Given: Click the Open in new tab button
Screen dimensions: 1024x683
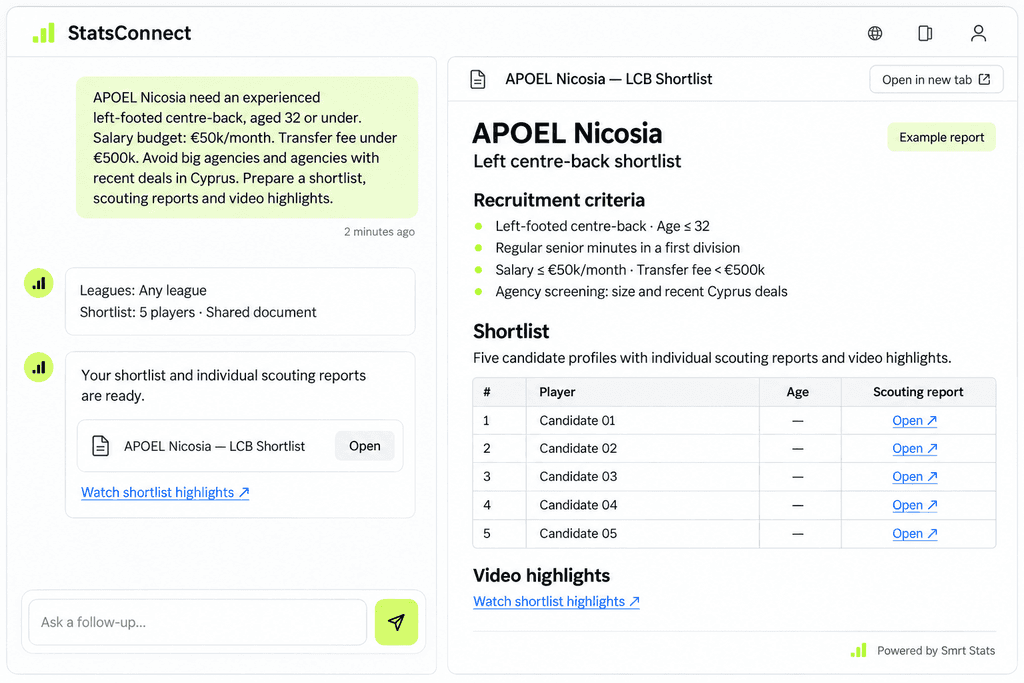Looking at the screenshot, I should [936, 80].
